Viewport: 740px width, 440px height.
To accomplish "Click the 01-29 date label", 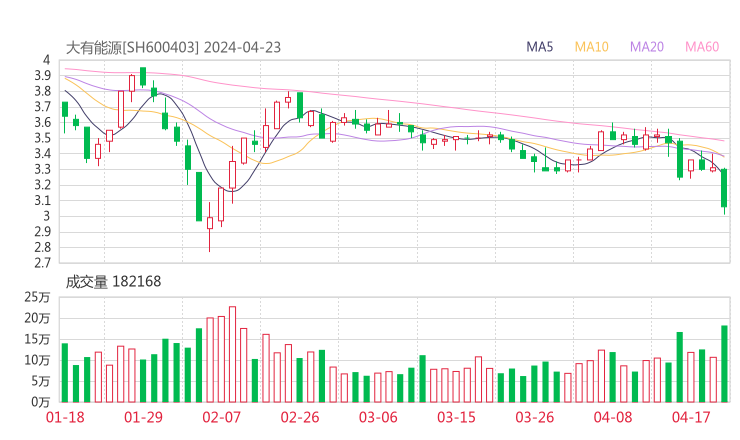I will coord(143,417).
